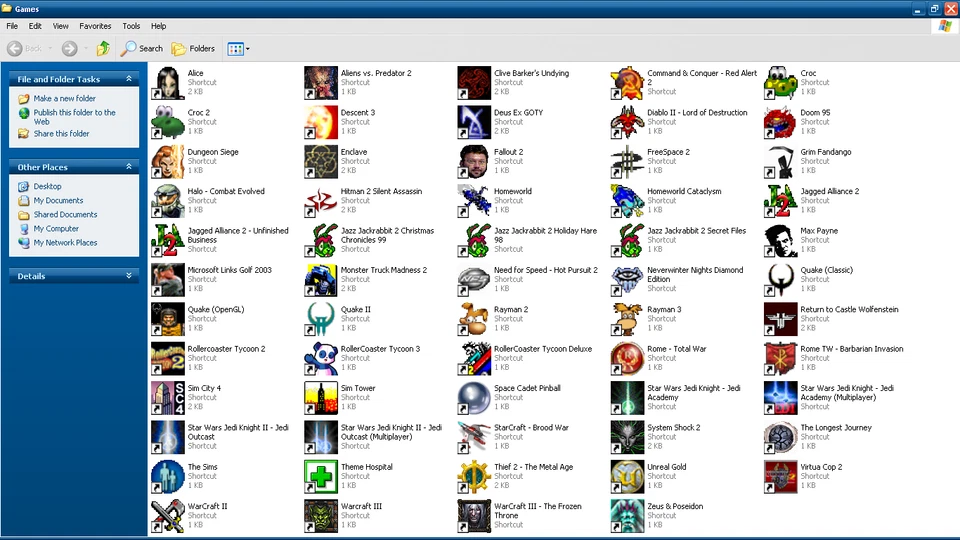Viewport: 960px width, 540px height.
Task: Select the Unreal Gold icon
Action: tap(627, 476)
